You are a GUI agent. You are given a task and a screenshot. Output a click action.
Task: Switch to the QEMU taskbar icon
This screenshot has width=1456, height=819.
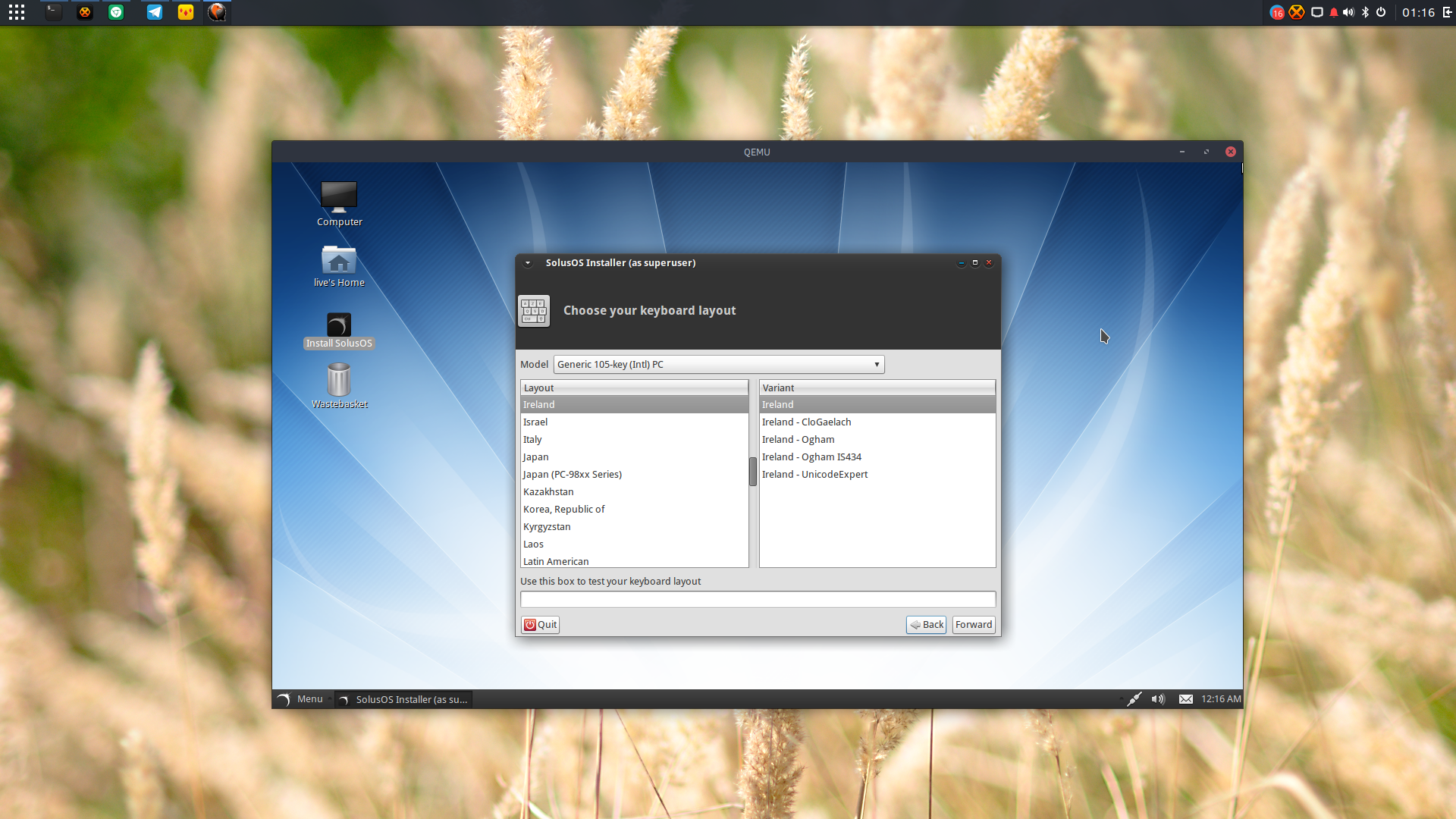pyautogui.click(x=217, y=12)
